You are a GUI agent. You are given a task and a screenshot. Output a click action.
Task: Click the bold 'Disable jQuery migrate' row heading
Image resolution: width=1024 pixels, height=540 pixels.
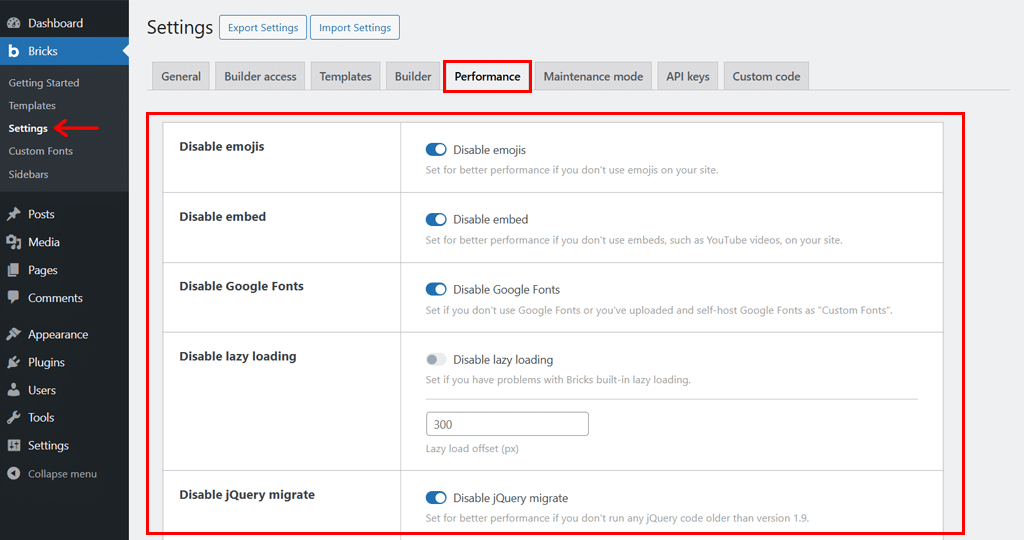pos(247,495)
